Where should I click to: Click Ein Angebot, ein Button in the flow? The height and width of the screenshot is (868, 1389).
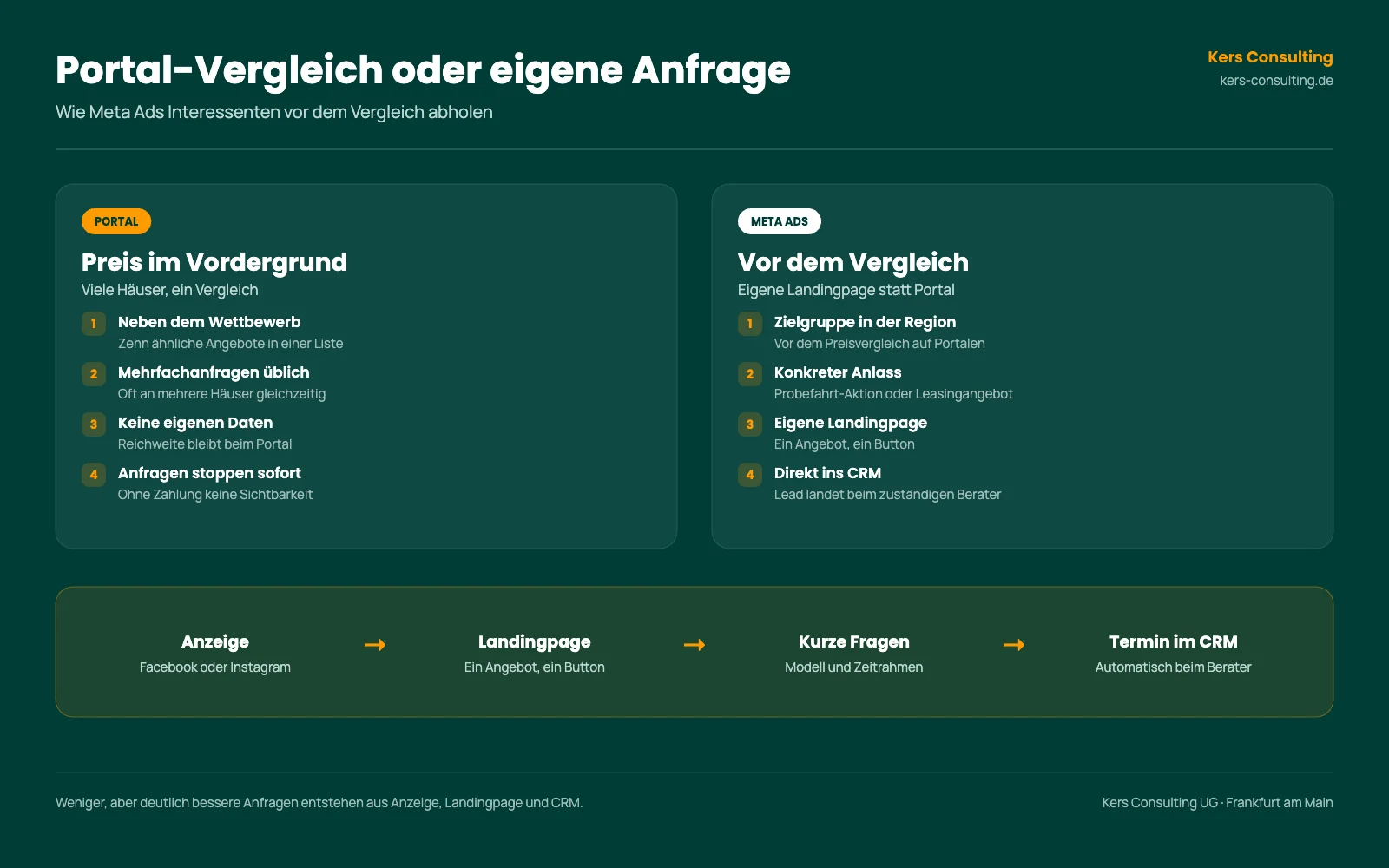[x=535, y=667]
